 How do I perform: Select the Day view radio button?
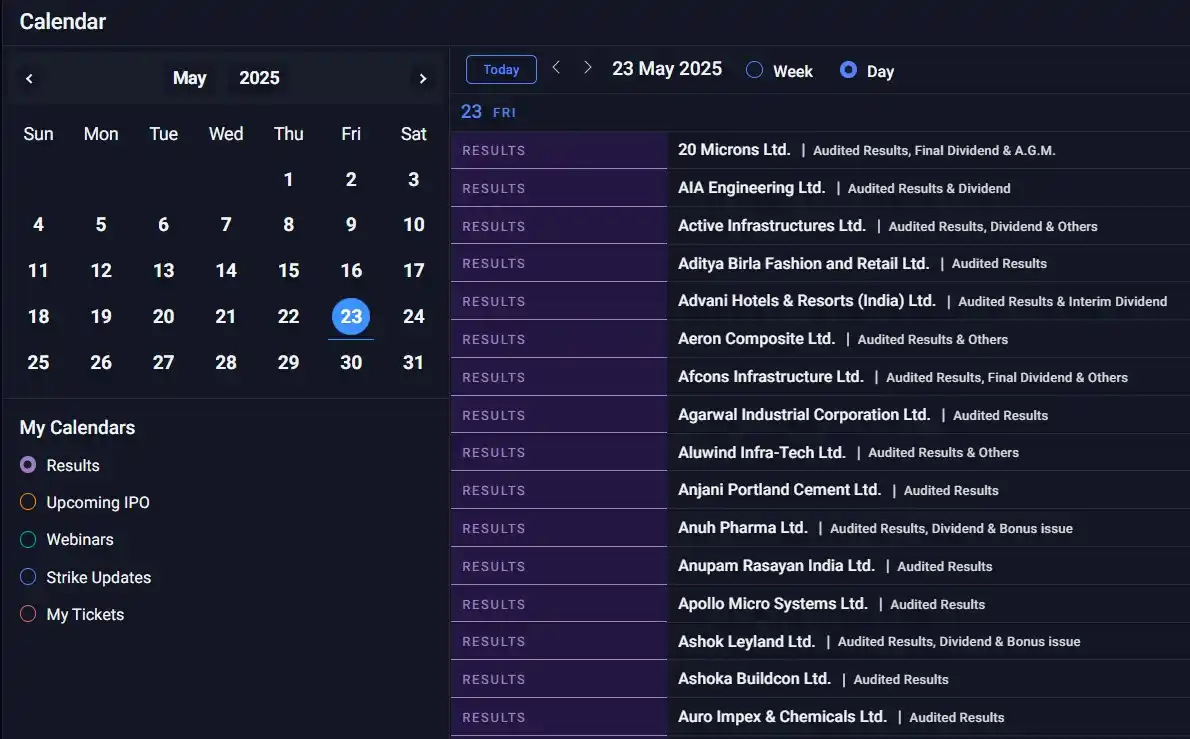[x=848, y=71]
